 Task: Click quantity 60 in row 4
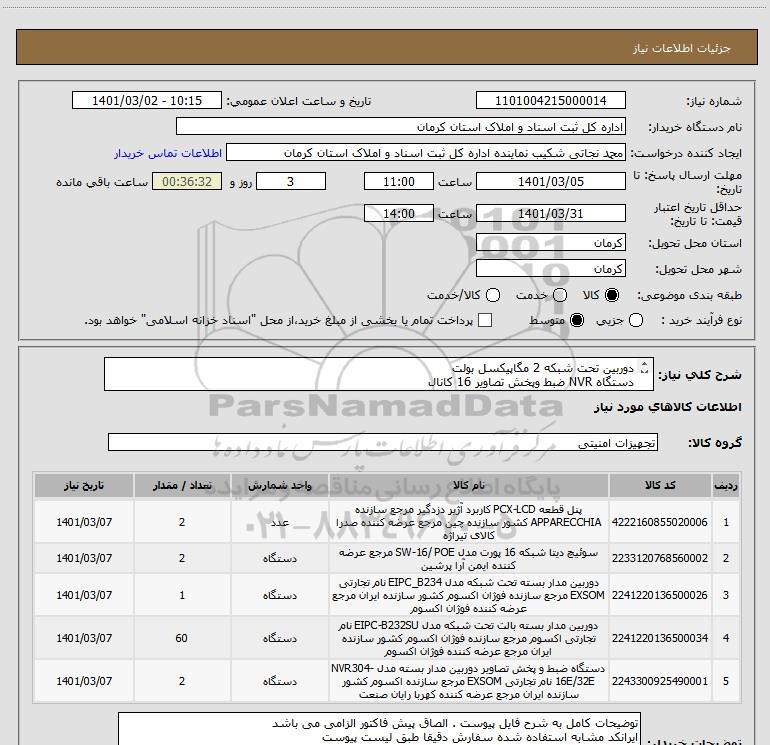tap(182, 638)
